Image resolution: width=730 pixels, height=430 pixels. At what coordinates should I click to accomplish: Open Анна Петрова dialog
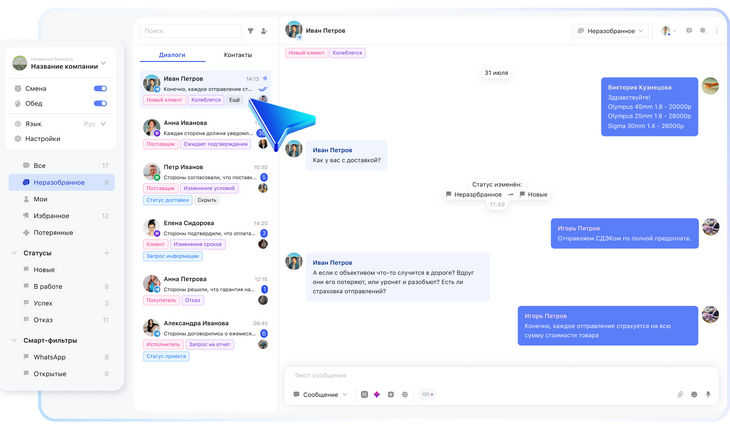coord(205,289)
